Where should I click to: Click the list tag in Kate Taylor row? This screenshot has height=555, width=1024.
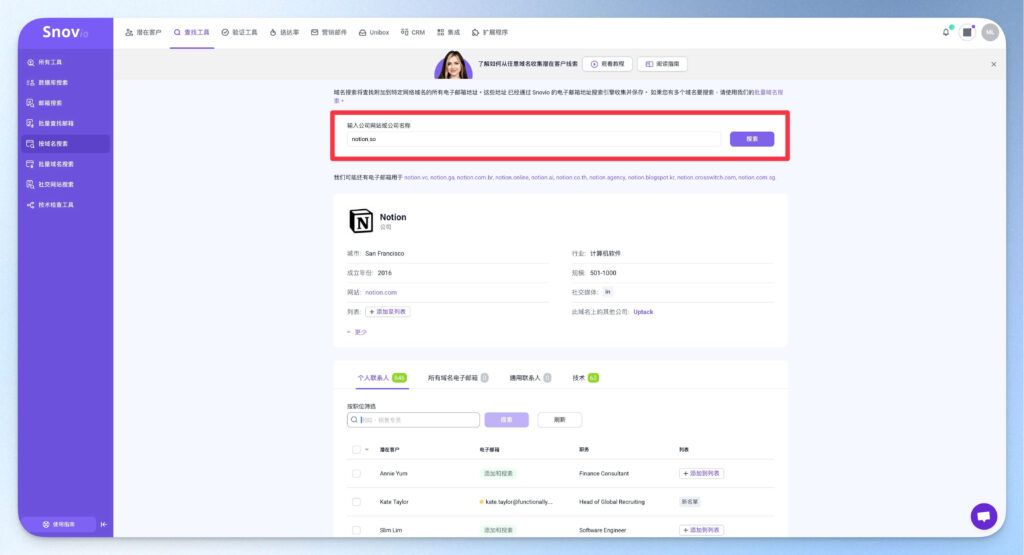pos(690,501)
